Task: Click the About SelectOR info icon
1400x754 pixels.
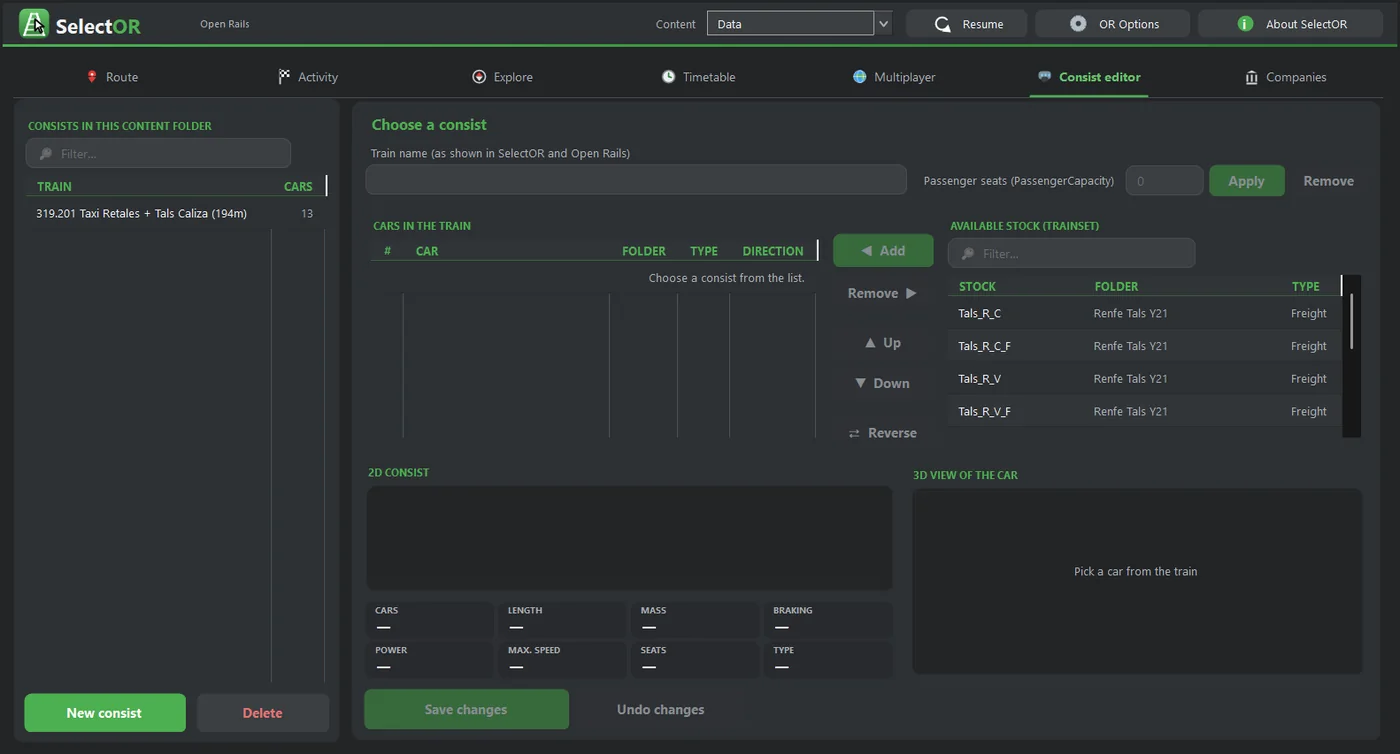Action: 1245,24
